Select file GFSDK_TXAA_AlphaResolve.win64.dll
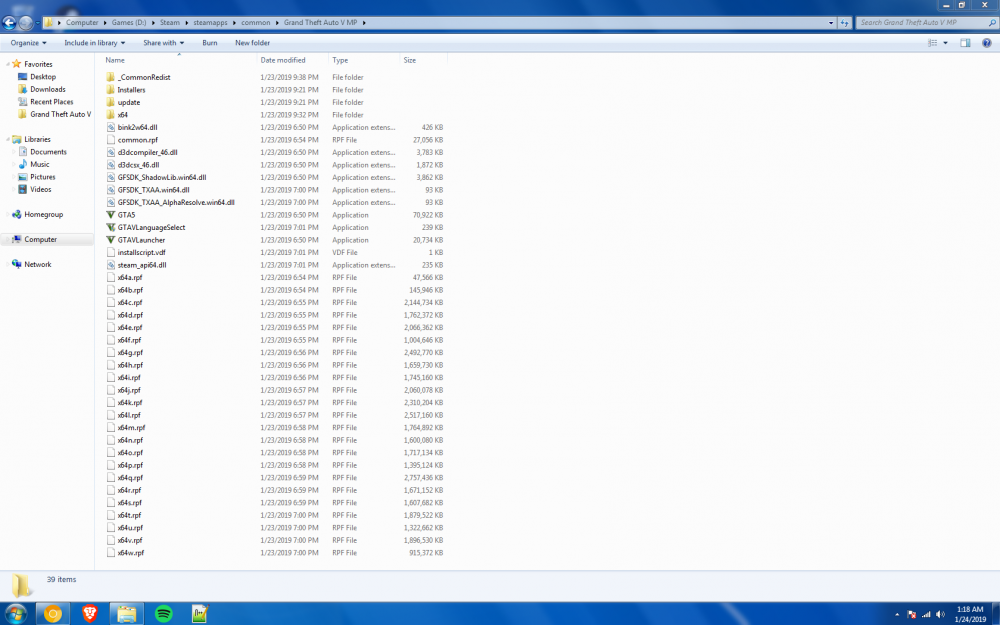 tap(176, 202)
